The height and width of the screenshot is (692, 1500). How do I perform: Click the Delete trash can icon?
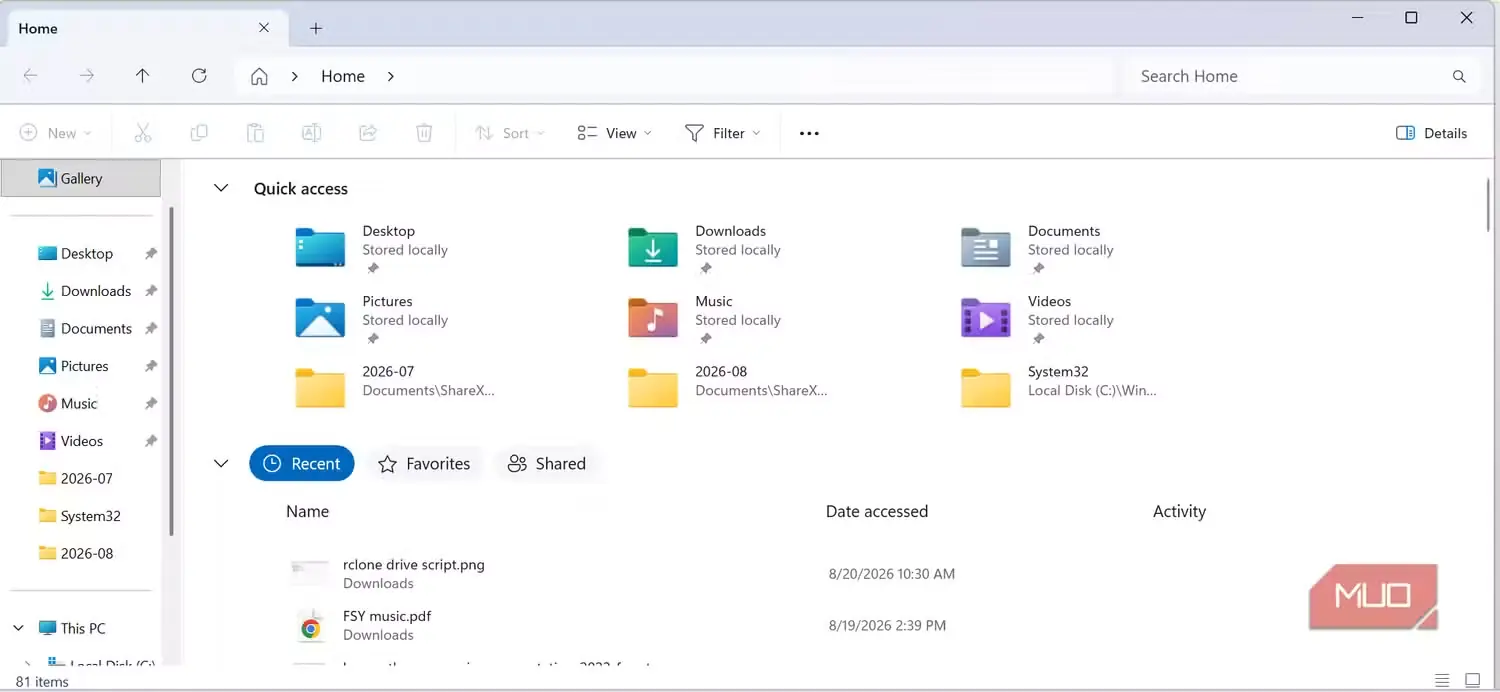(424, 133)
